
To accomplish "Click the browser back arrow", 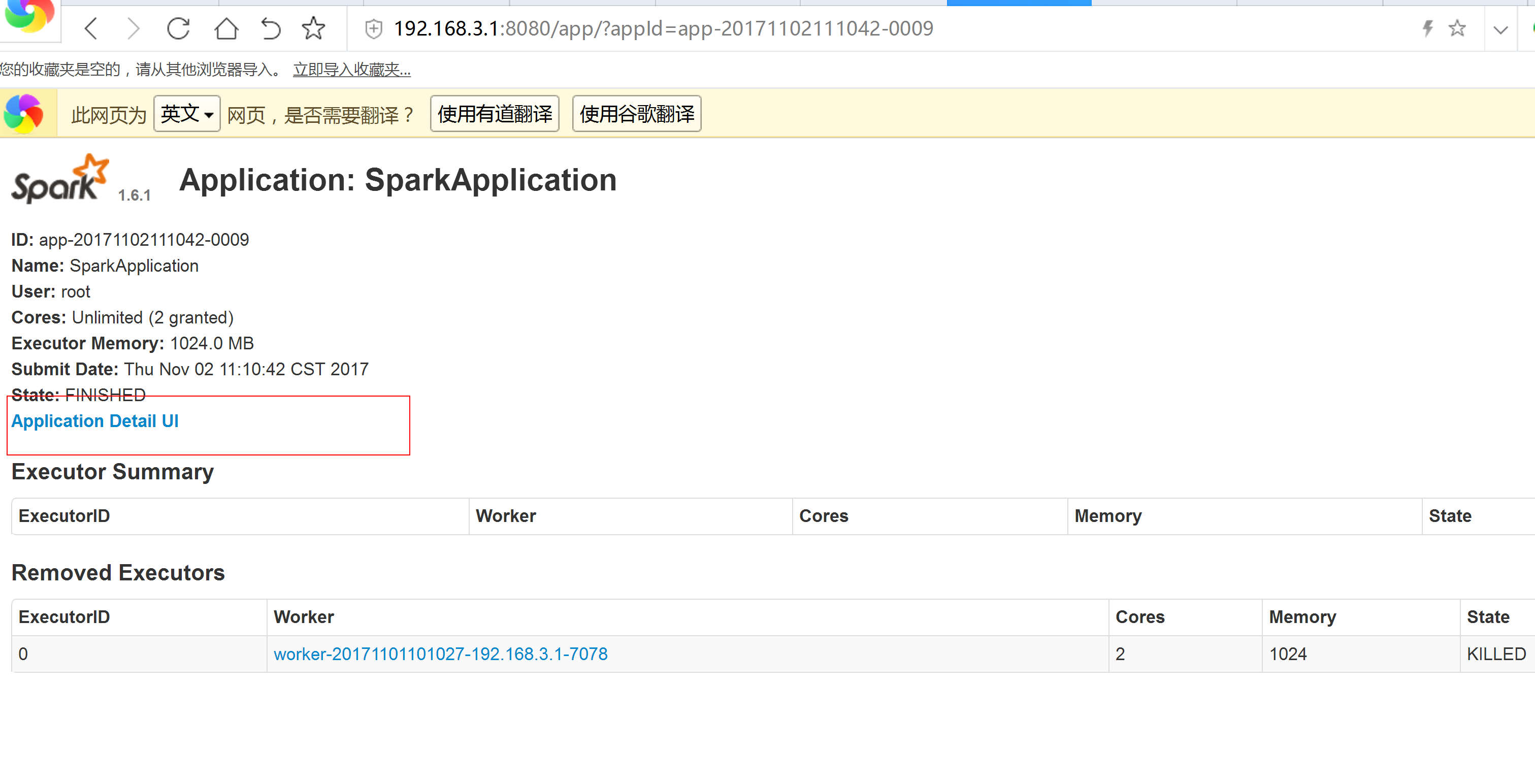I will point(91,28).
